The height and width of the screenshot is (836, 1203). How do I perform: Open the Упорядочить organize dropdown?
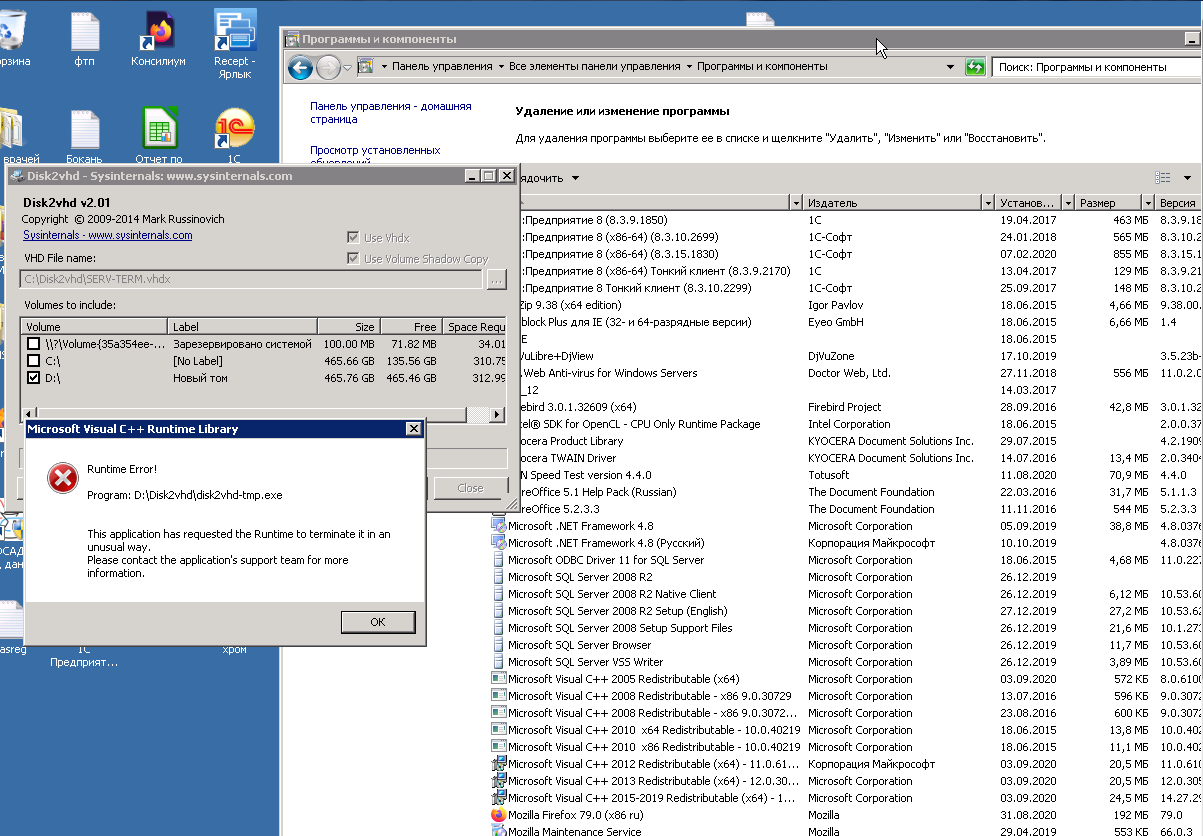(x=550, y=178)
